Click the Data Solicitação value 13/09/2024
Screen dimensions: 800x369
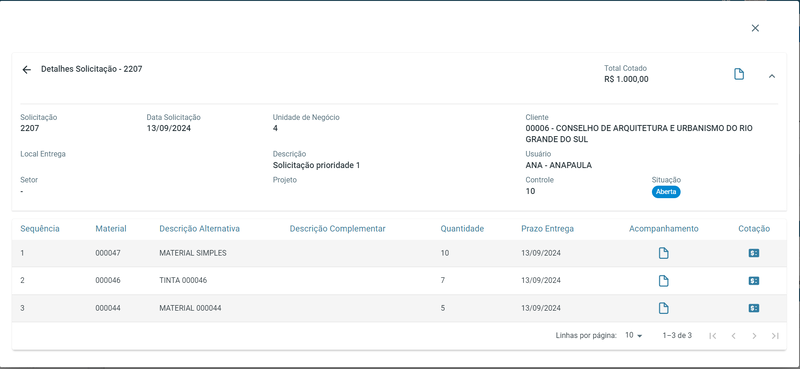[x=168, y=128]
